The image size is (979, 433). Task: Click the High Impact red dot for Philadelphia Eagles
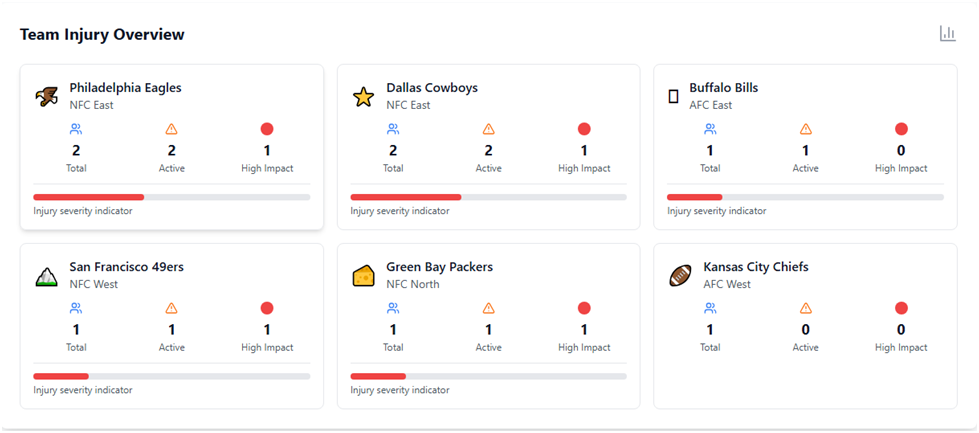tap(267, 129)
